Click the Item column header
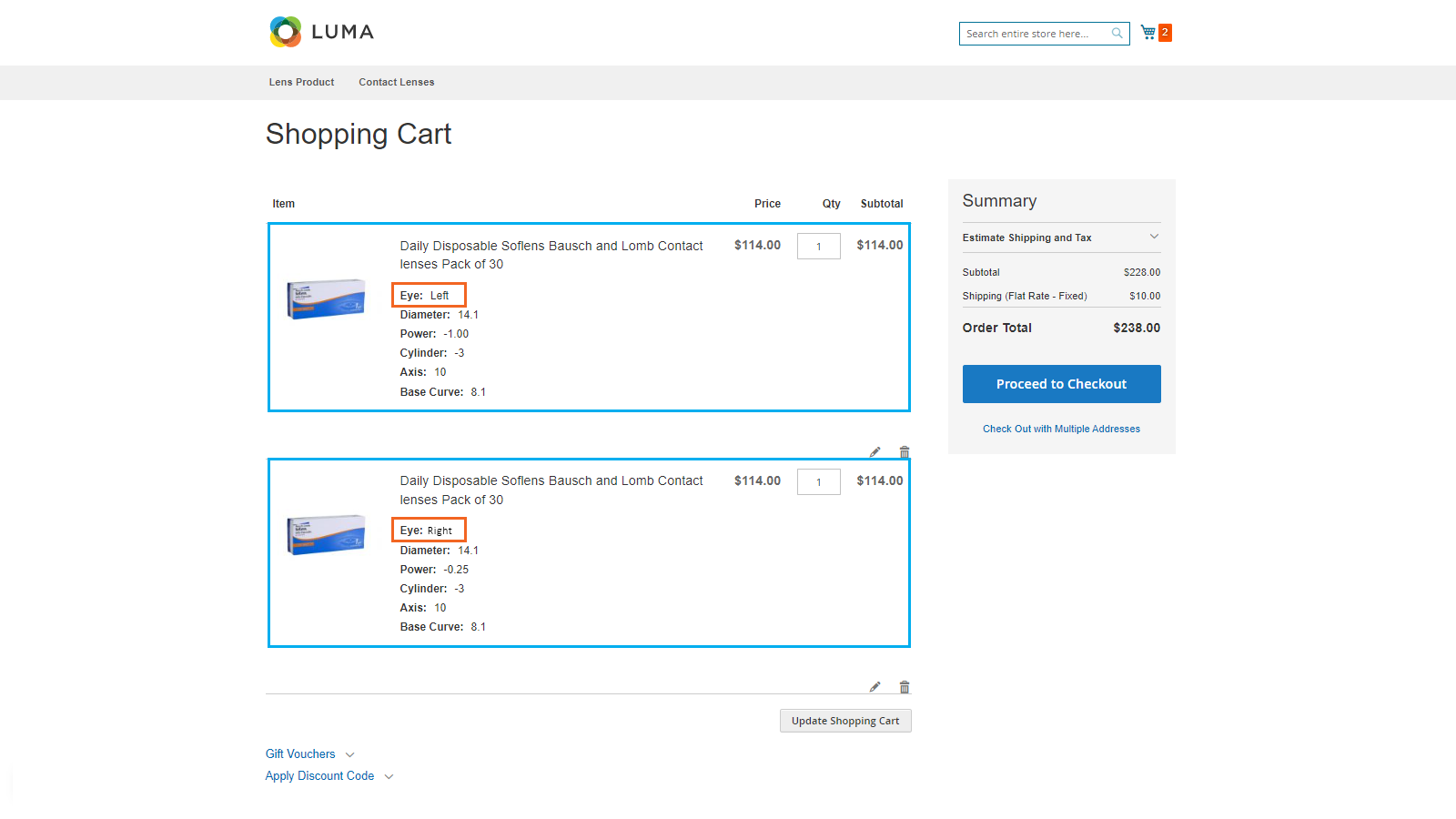Screen dimensions: 1456x819 click(284, 204)
